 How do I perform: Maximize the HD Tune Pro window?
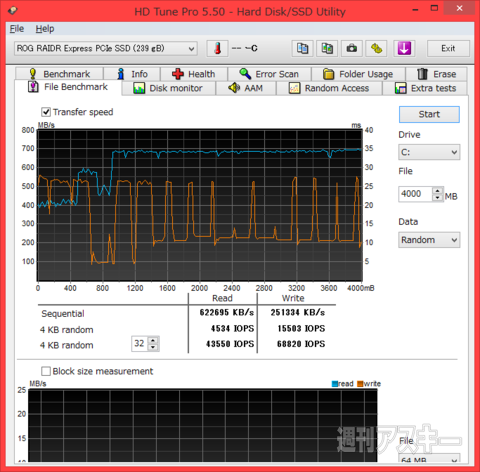click(434, 8)
